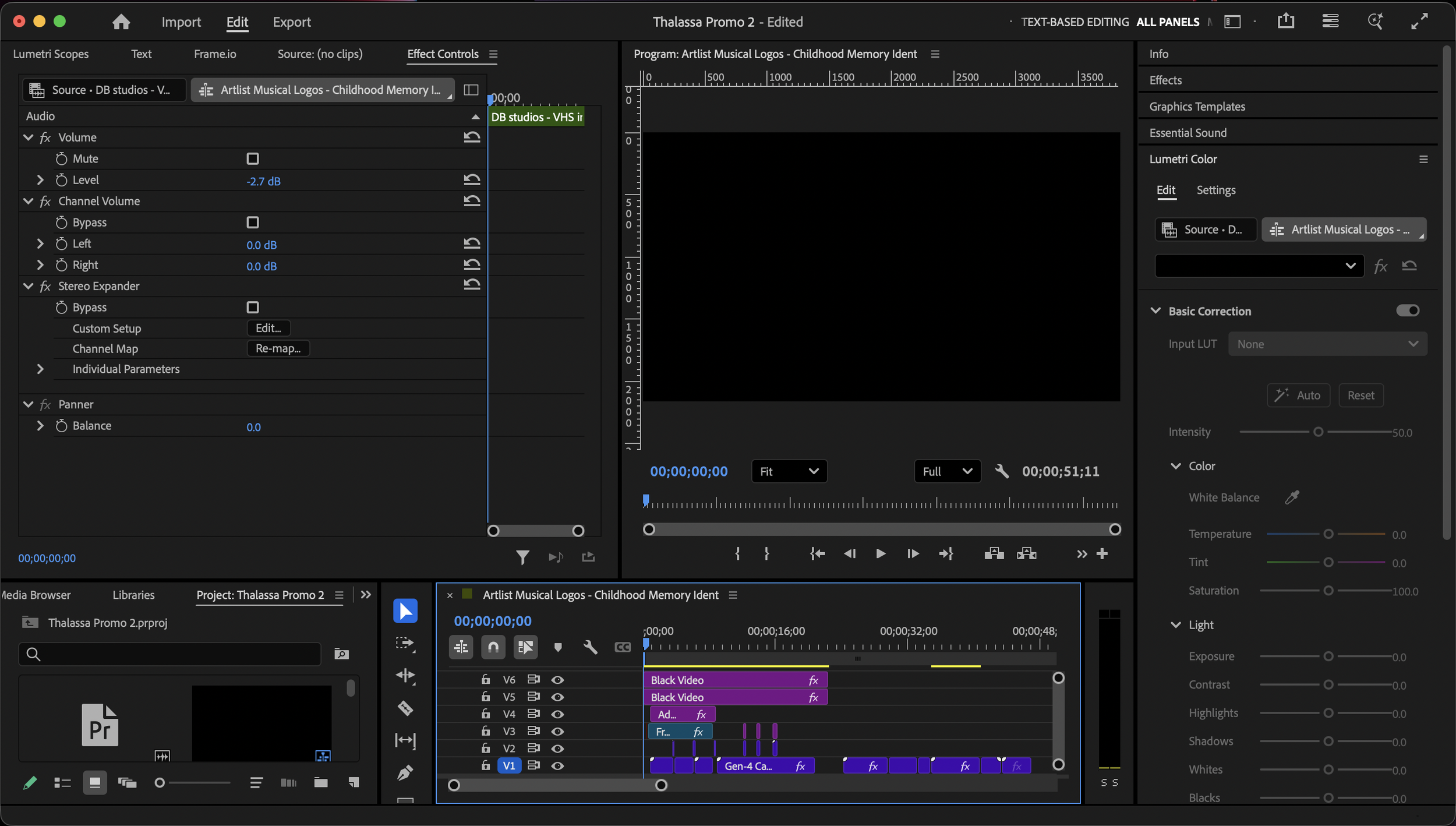This screenshot has height=826, width=1456.
Task: Hide the V4 track with its eye icon
Action: coord(557,714)
